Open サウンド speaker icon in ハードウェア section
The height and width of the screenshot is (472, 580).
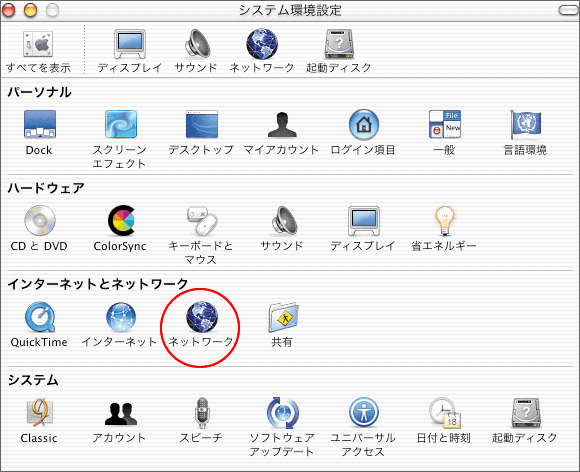click(284, 220)
